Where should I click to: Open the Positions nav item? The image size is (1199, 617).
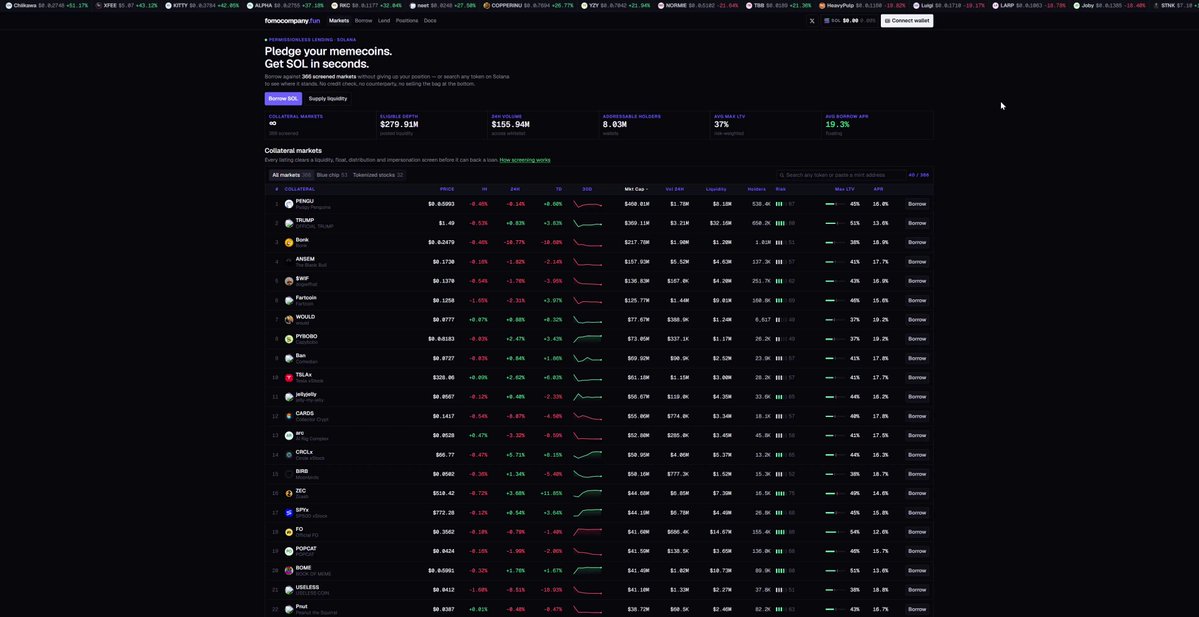point(407,21)
